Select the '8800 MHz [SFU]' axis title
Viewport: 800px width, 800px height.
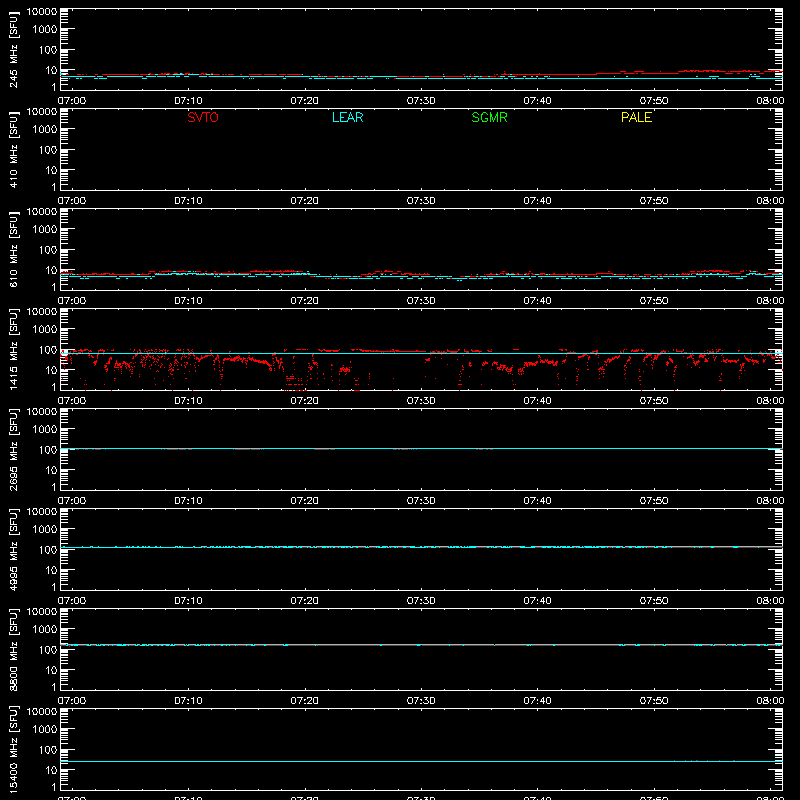14,649
